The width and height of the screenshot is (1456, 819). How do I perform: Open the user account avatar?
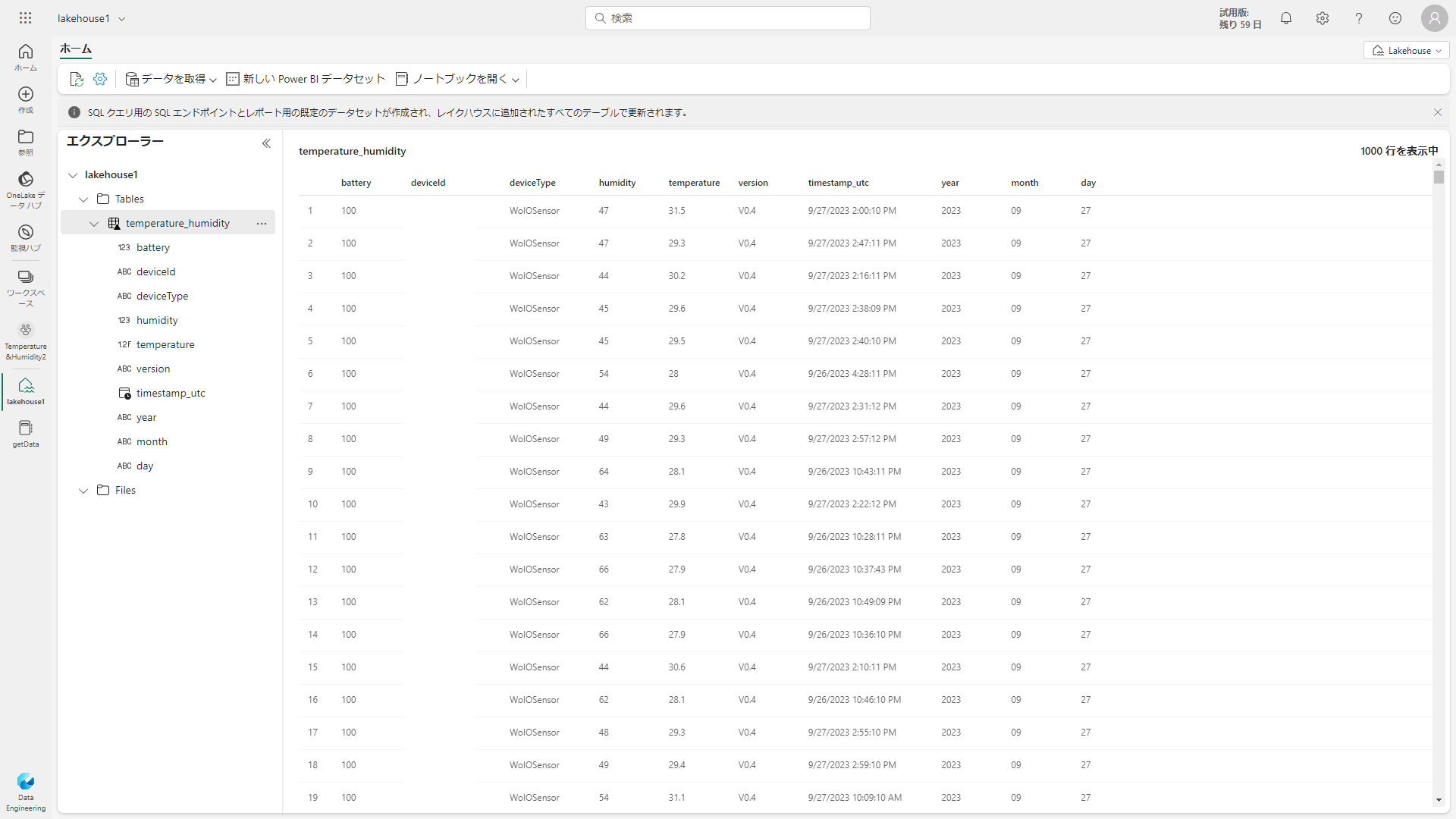[x=1435, y=18]
